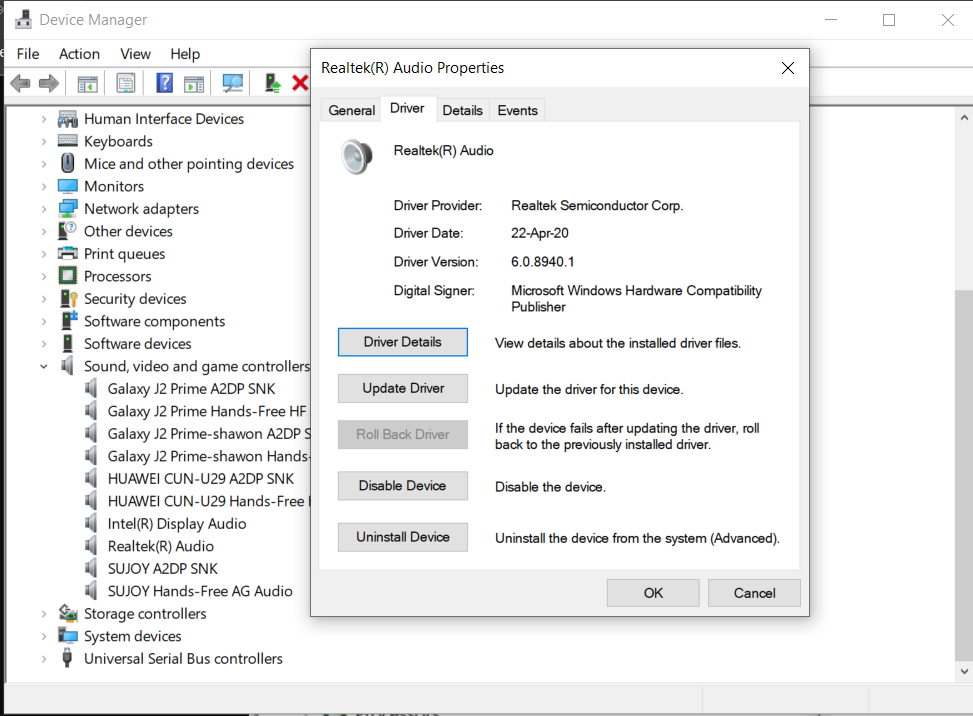Click the System devices icon
The width and height of the screenshot is (973, 716).
point(68,635)
